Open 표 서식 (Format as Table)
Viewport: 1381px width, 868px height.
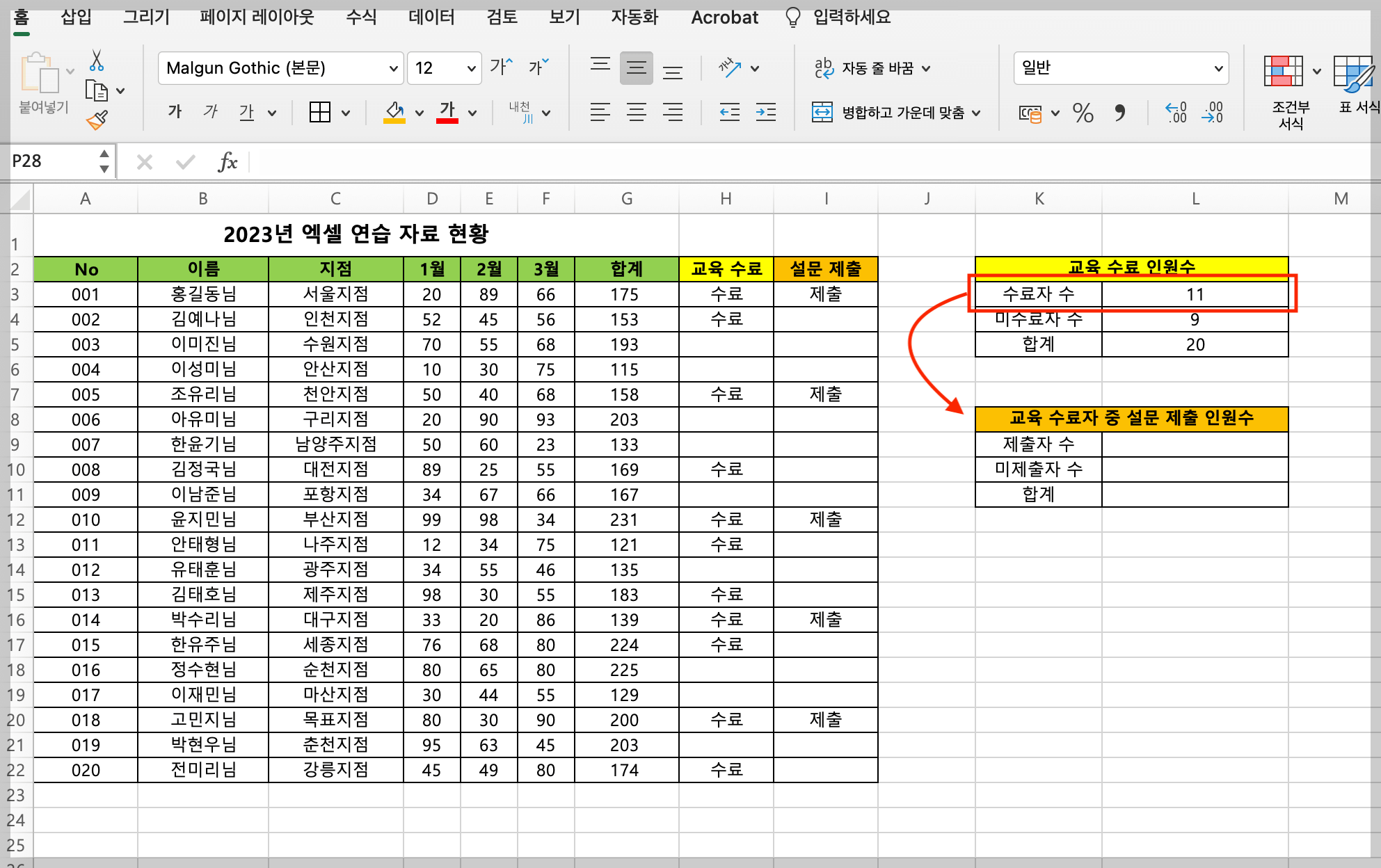(1352, 88)
